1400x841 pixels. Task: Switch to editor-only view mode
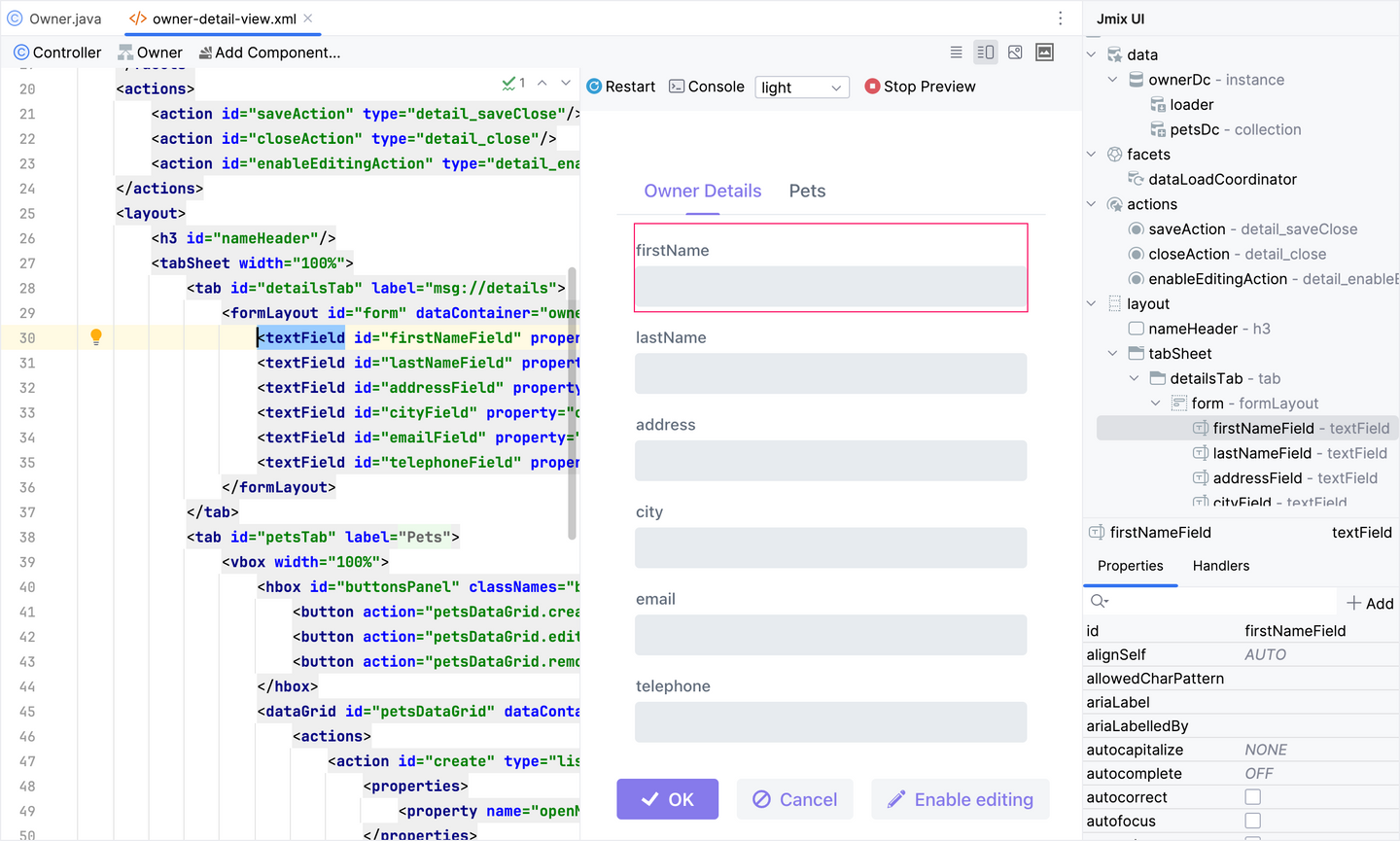coord(956,53)
